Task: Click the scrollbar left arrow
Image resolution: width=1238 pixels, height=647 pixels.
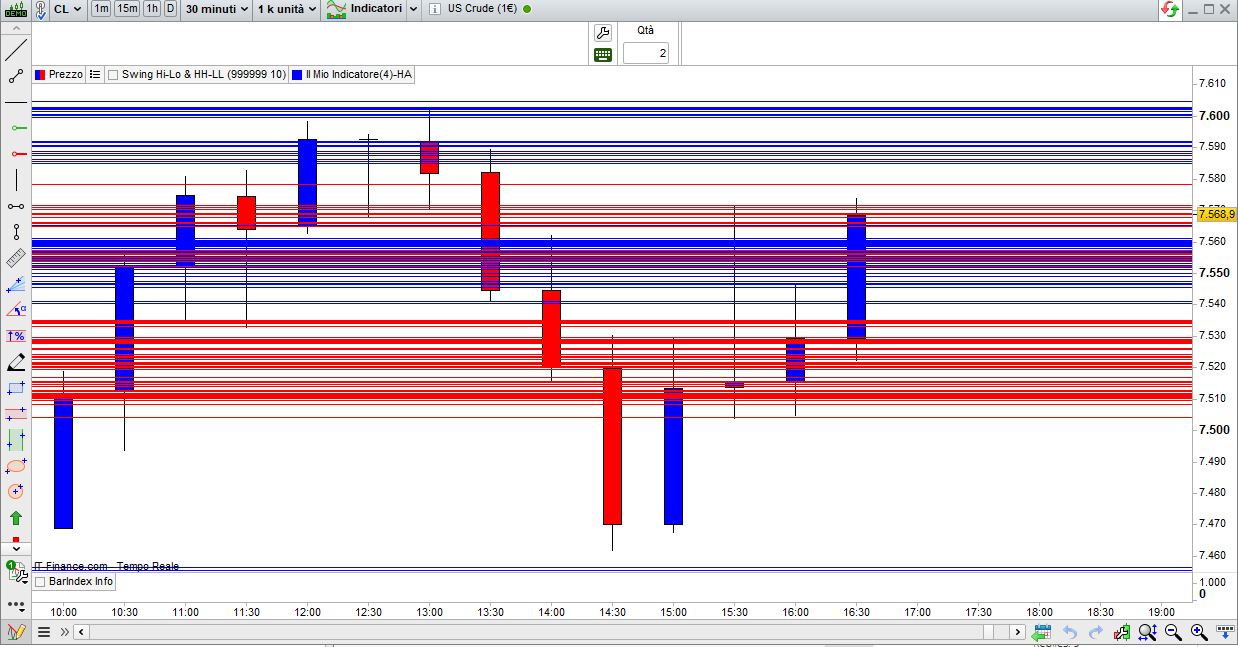Action: coord(82,632)
